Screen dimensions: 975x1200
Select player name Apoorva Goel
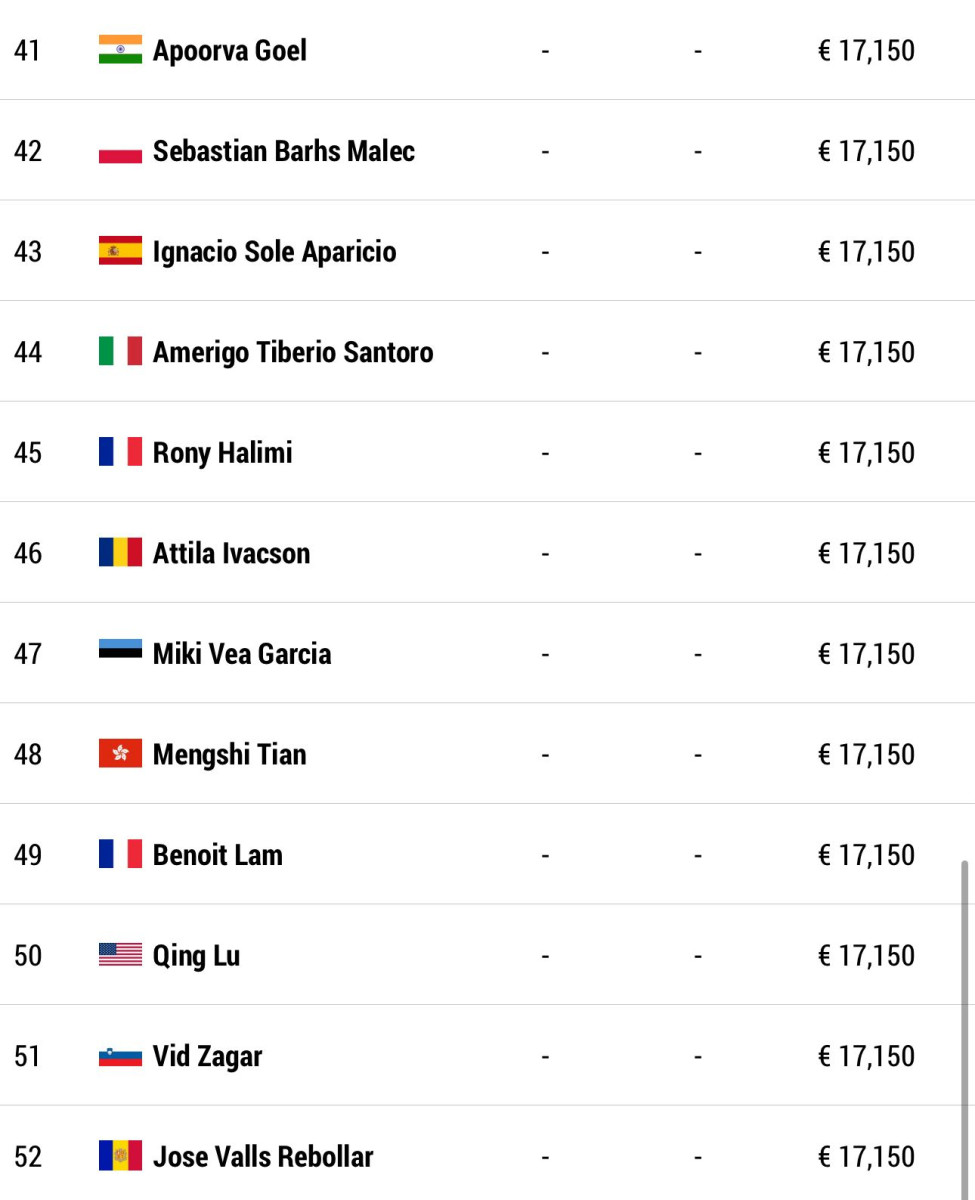pyautogui.click(x=230, y=51)
